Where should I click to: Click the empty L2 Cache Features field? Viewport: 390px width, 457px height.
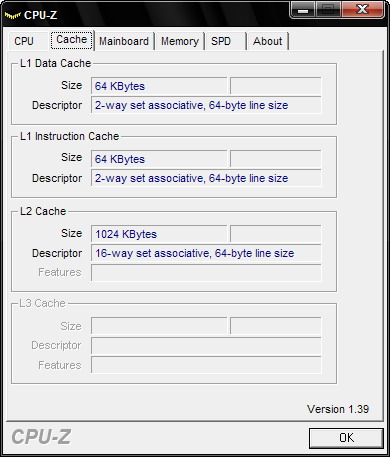click(x=206, y=273)
